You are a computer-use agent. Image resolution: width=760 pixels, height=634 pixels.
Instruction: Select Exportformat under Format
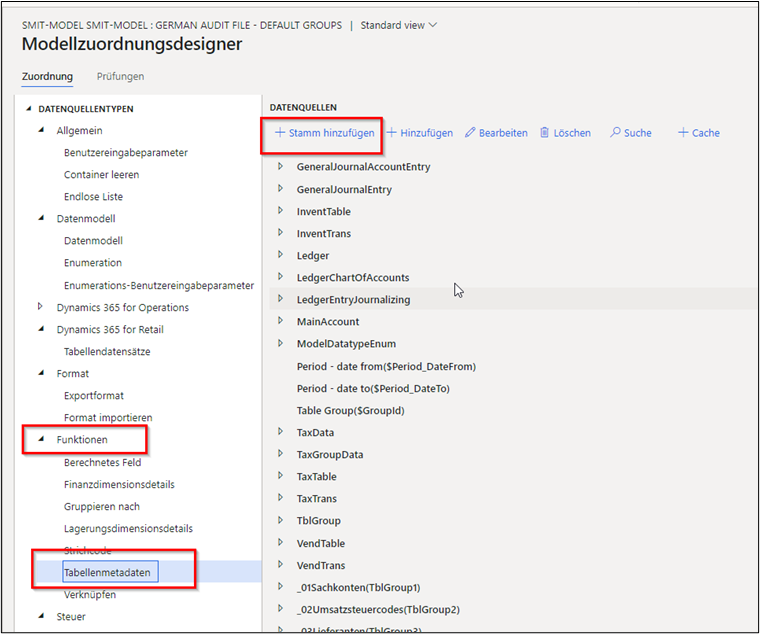point(94,396)
